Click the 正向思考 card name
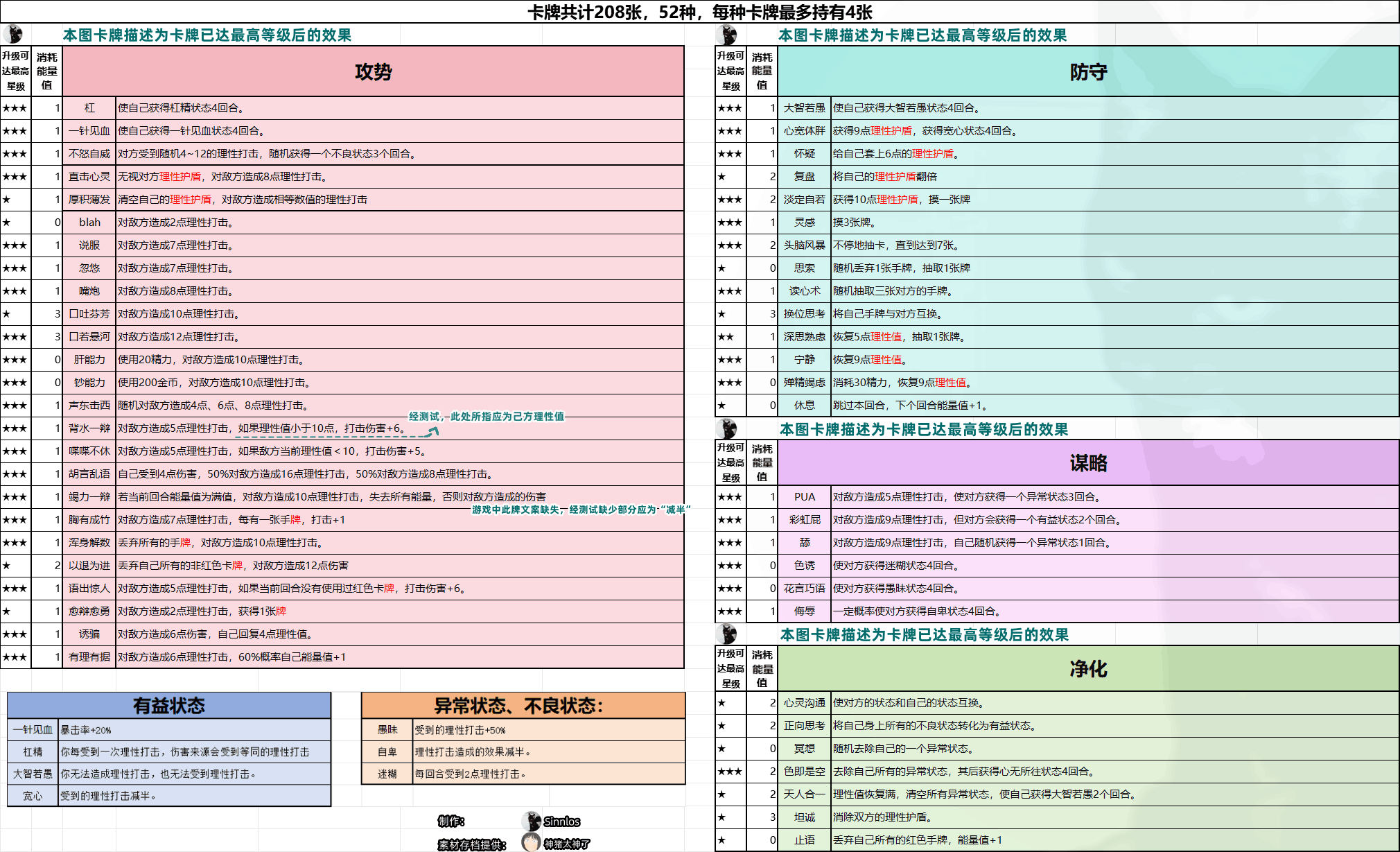 (x=805, y=726)
